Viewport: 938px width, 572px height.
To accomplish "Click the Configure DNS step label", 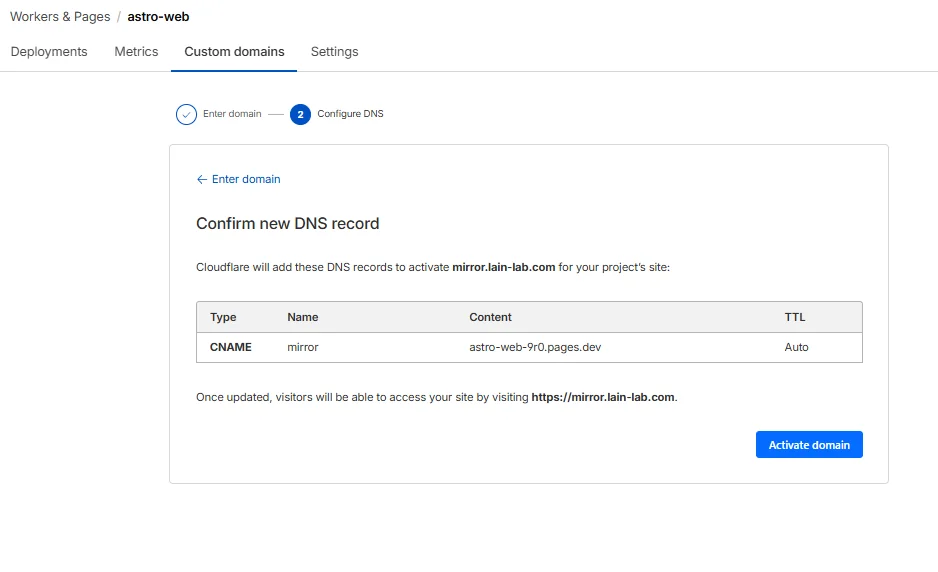I will [351, 114].
